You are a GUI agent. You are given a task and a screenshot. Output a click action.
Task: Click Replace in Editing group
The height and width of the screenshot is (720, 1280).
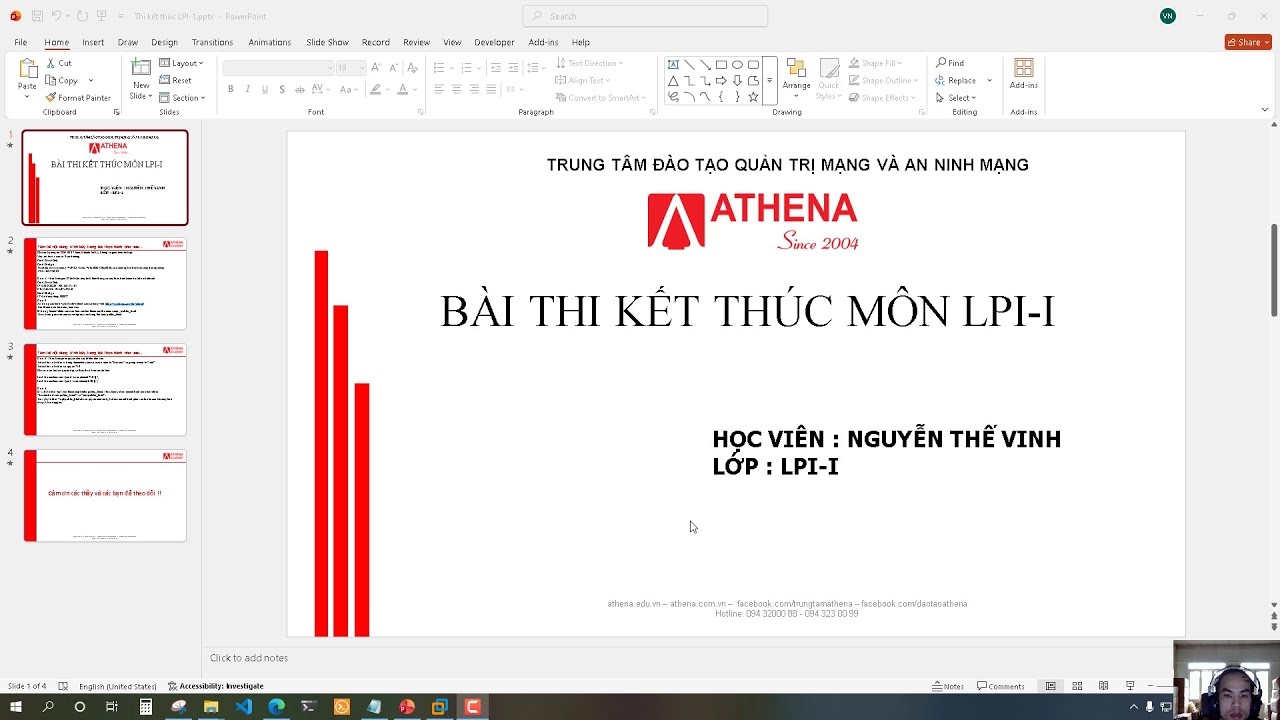tap(955, 80)
